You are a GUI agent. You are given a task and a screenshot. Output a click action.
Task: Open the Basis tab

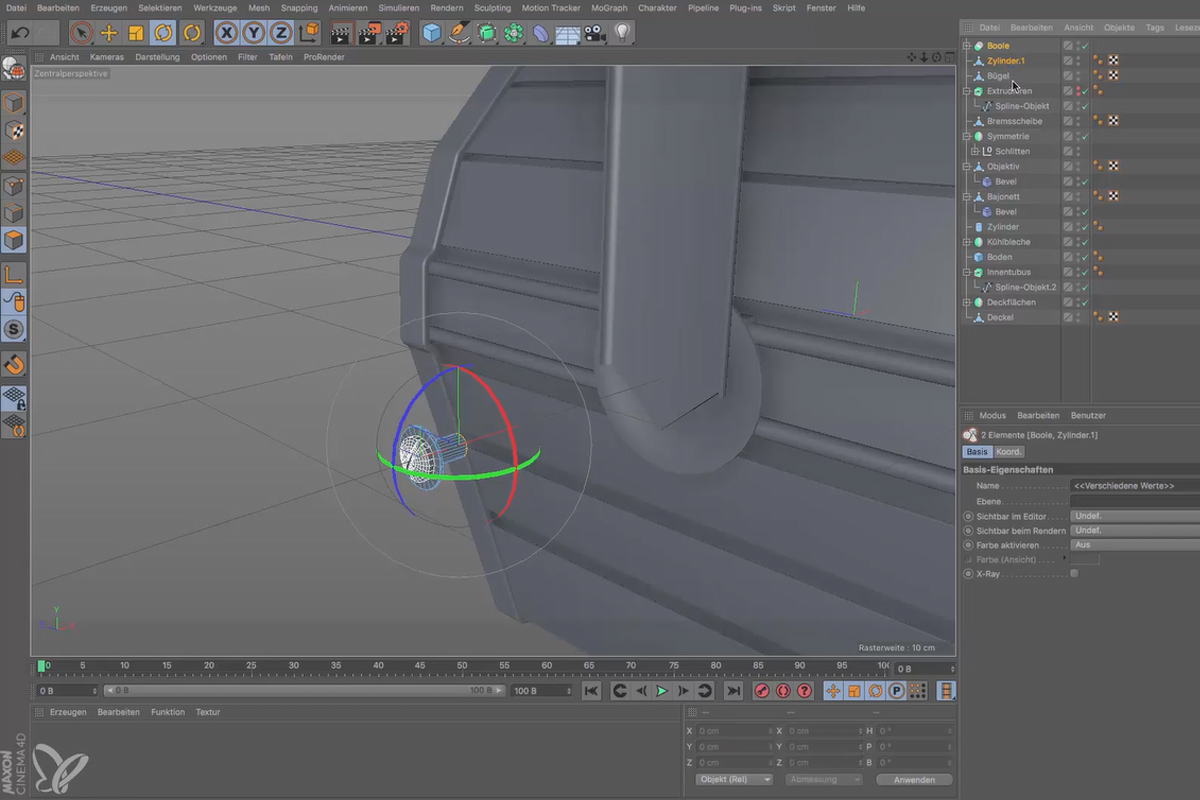coord(977,452)
